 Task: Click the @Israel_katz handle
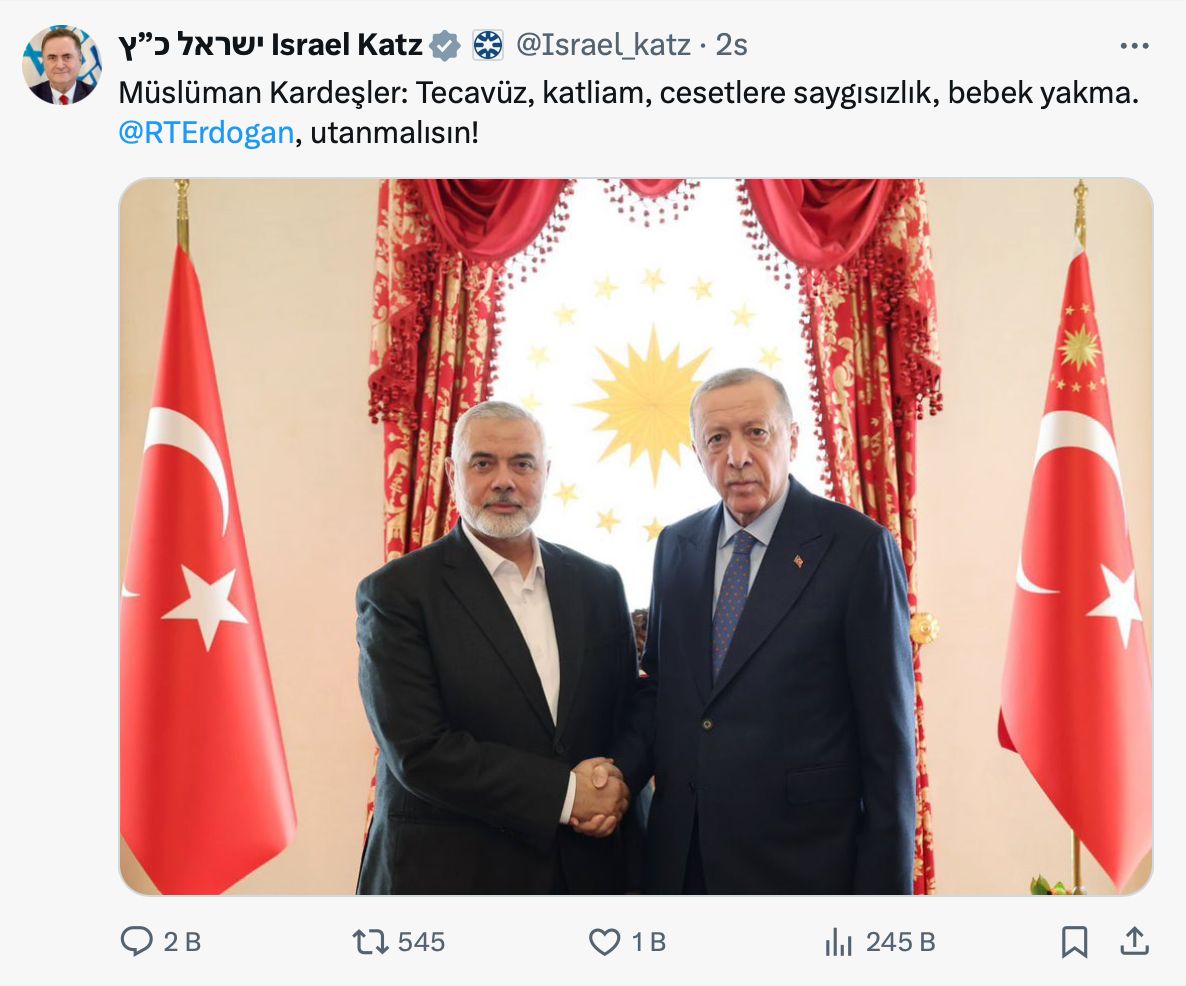pyautogui.click(x=603, y=45)
